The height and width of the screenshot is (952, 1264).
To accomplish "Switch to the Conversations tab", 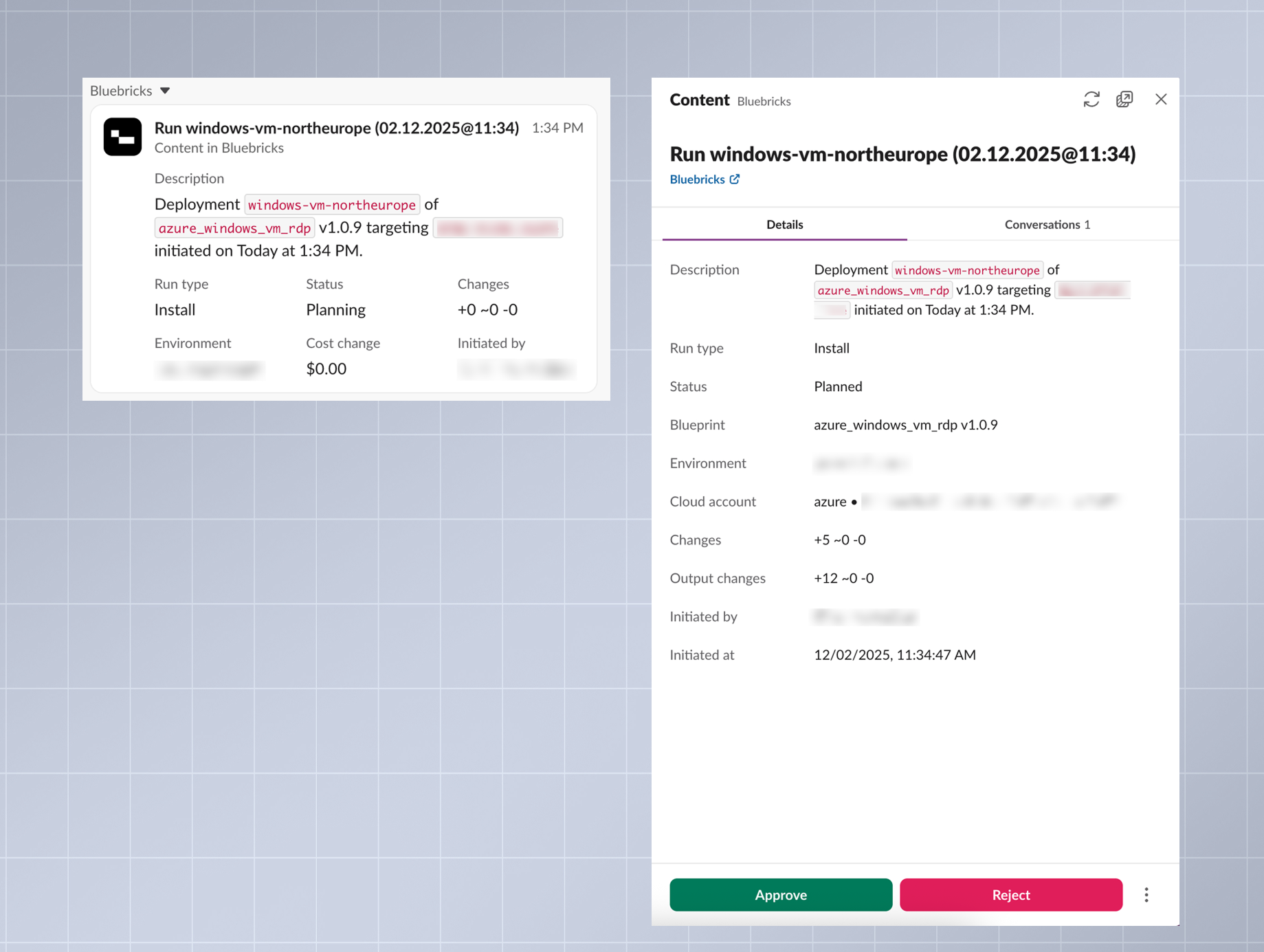I will coord(1047,225).
